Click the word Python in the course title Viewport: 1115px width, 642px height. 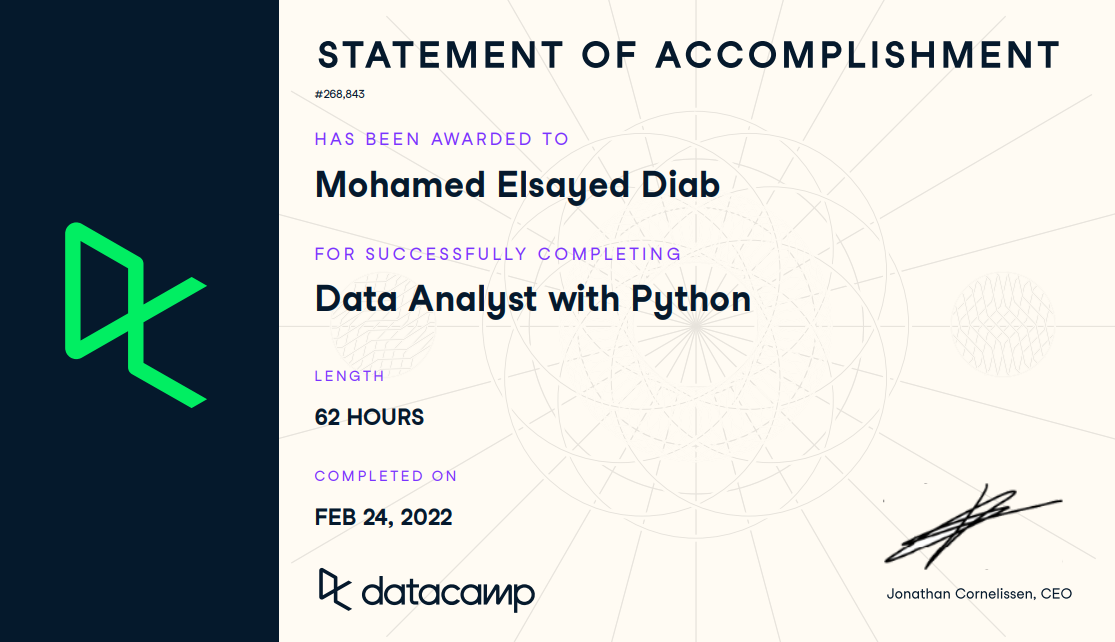click(x=690, y=299)
